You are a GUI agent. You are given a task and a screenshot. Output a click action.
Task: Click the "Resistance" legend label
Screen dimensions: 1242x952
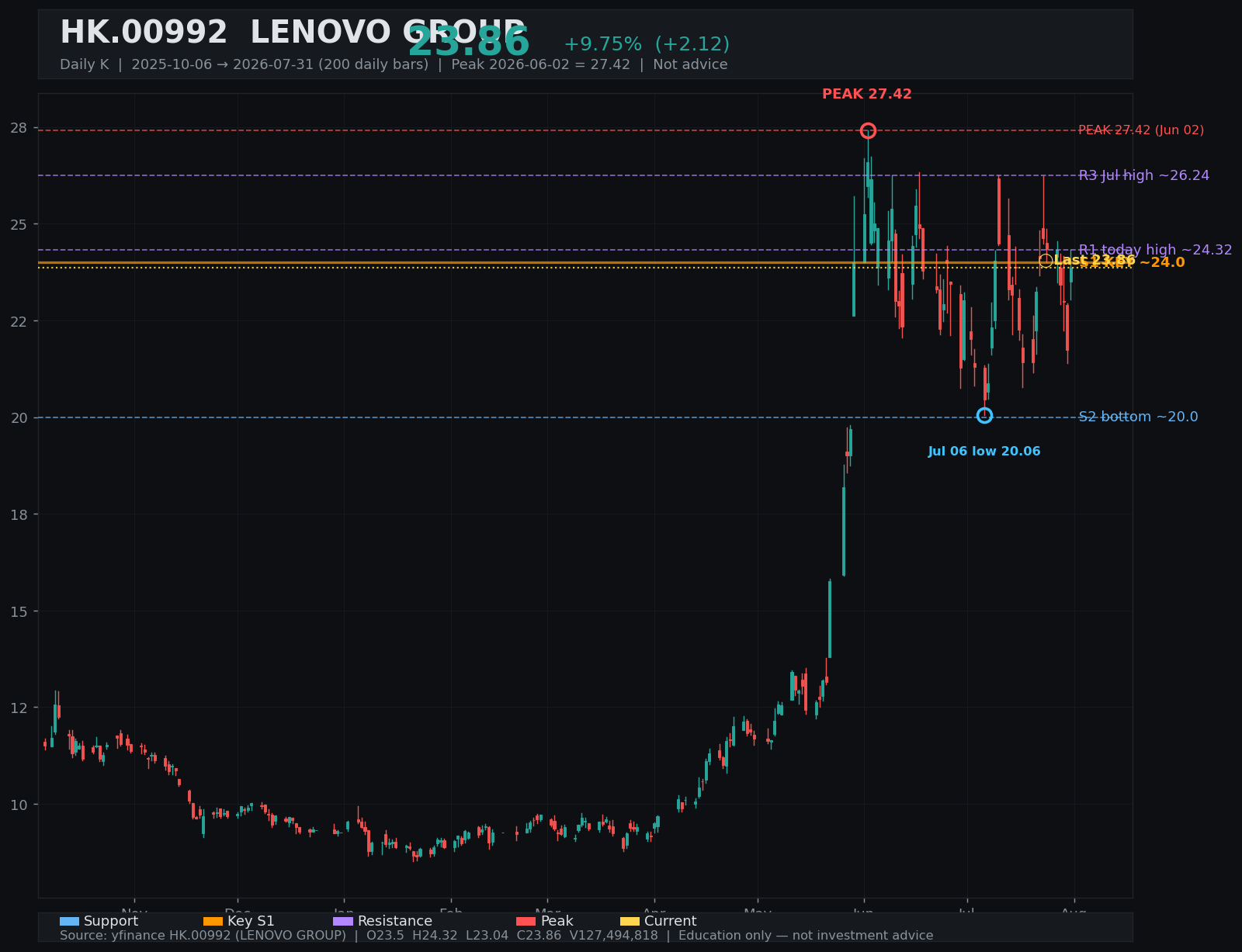(x=395, y=921)
